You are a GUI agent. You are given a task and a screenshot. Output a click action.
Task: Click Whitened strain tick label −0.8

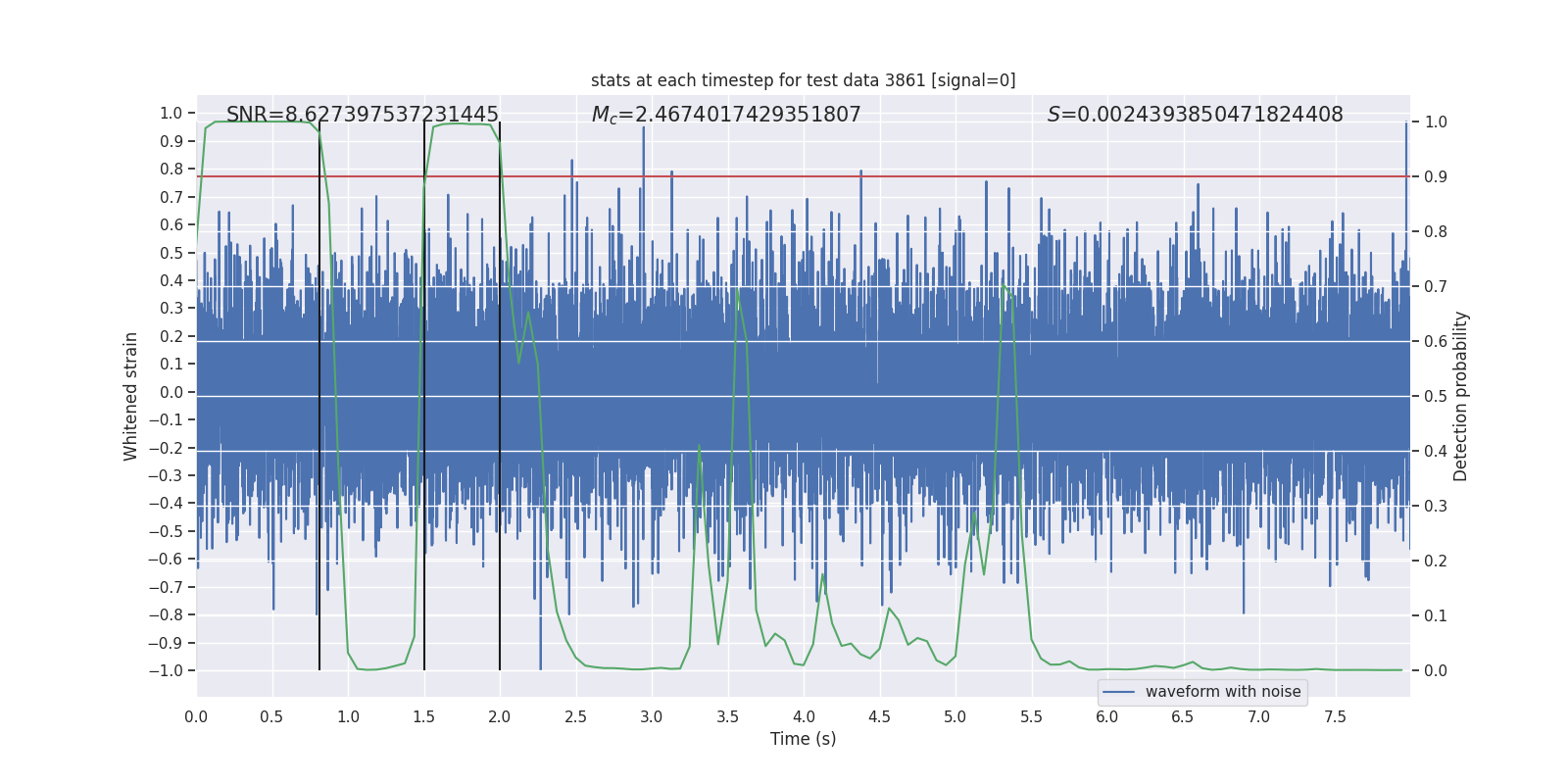click(166, 615)
